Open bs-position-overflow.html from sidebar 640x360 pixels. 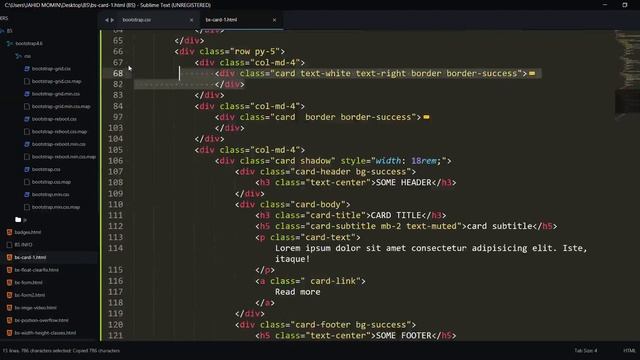[x=42, y=320]
